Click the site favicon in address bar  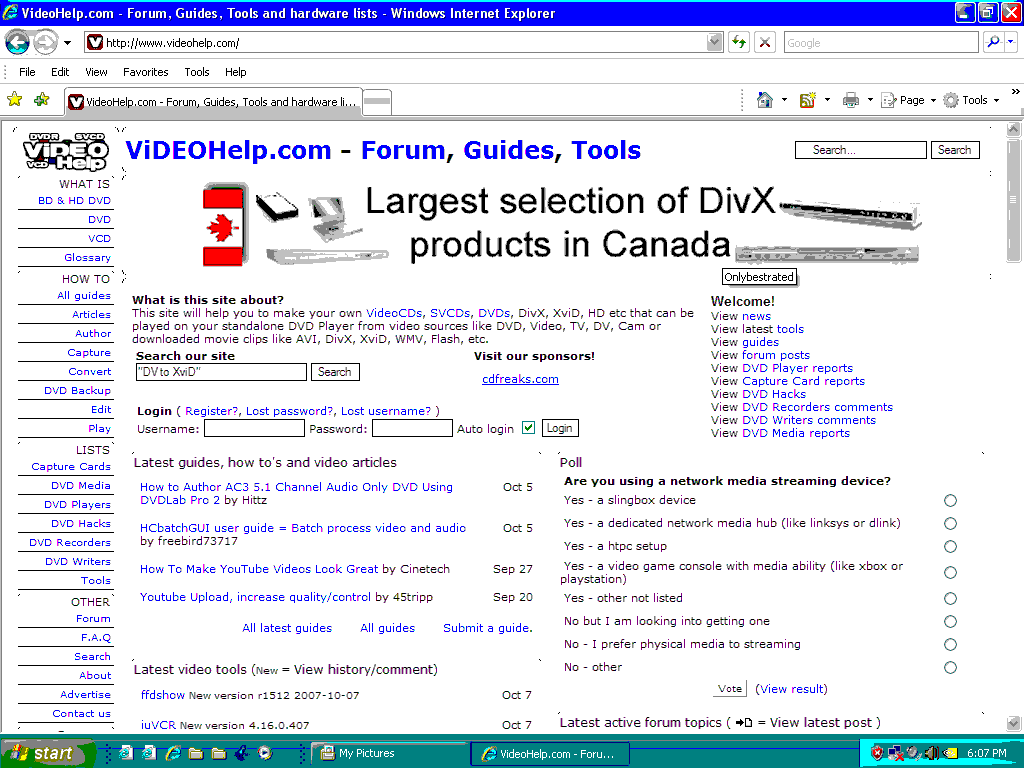point(95,42)
